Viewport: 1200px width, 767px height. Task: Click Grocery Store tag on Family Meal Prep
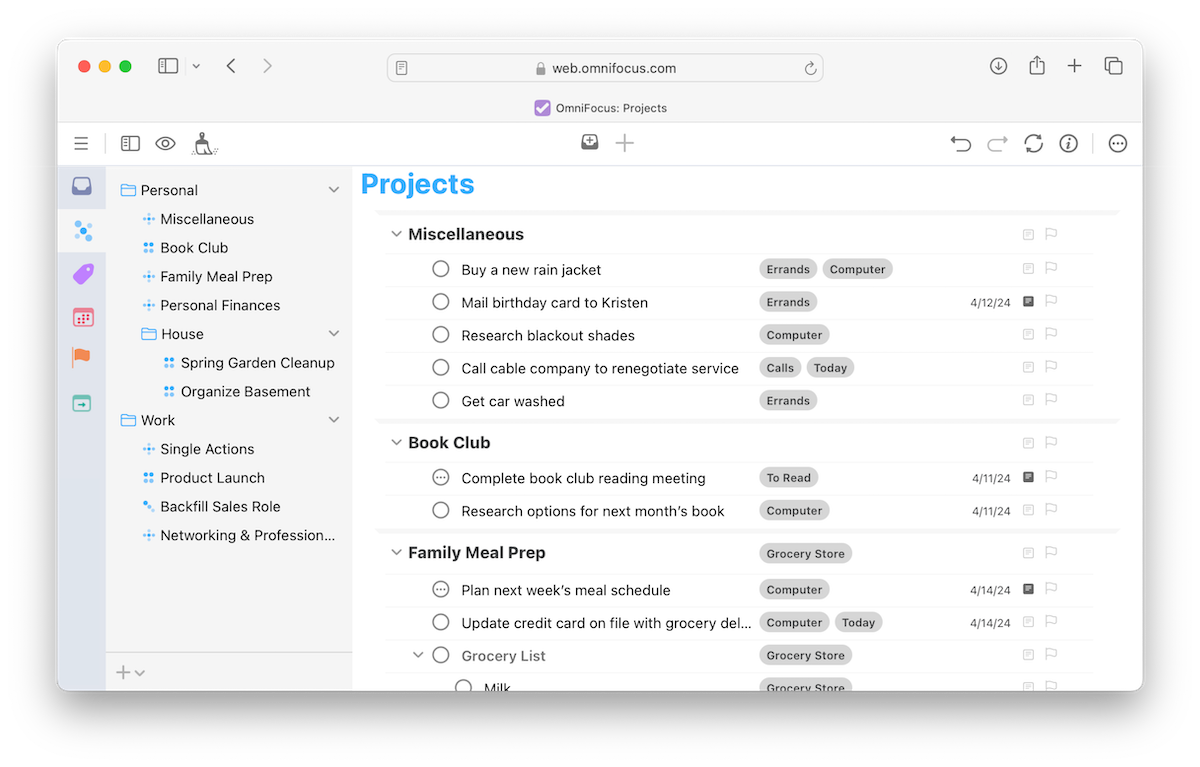click(x=806, y=553)
